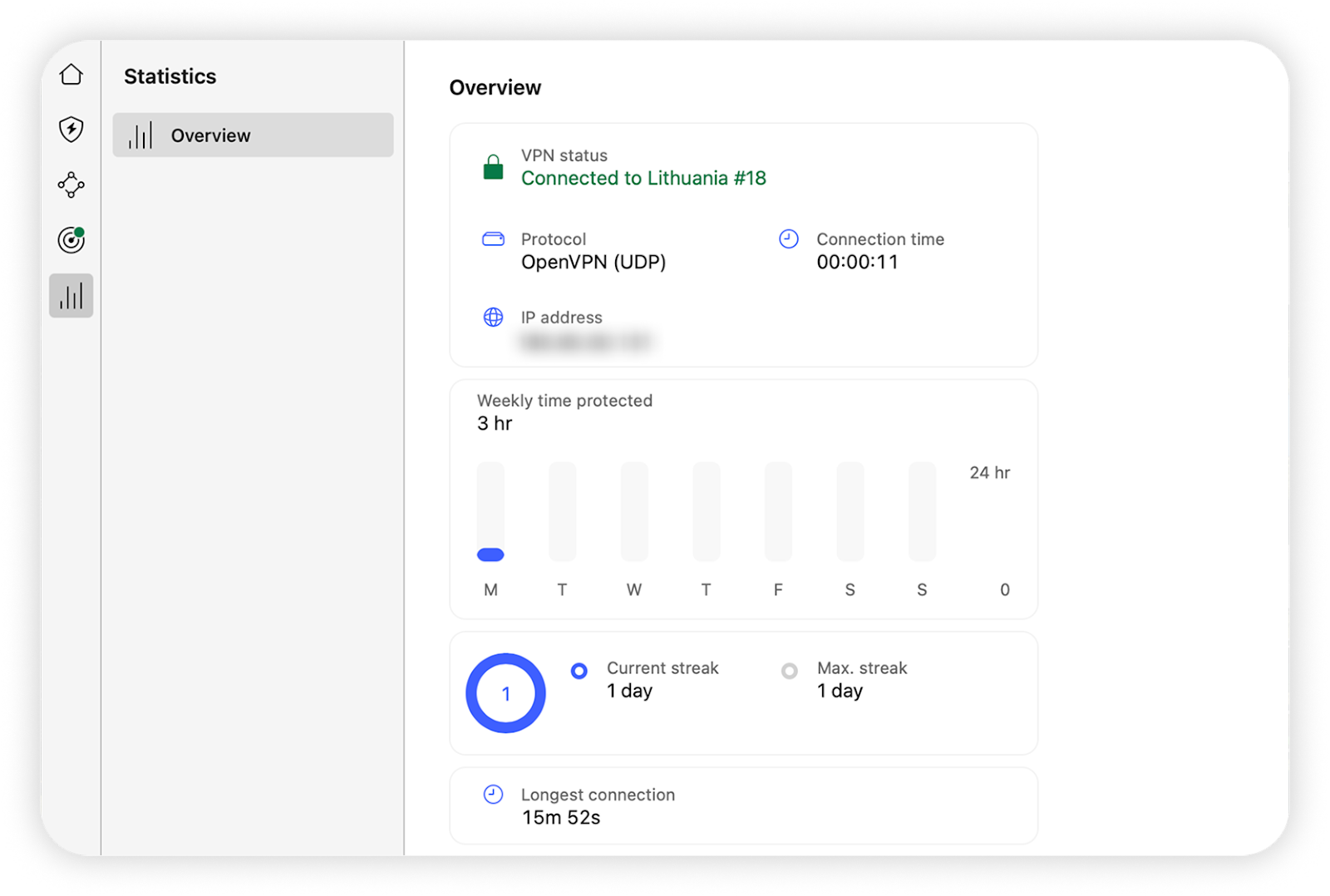Open the Threat Protection shield icon
Viewport: 1330px width, 896px height.
tap(71, 130)
